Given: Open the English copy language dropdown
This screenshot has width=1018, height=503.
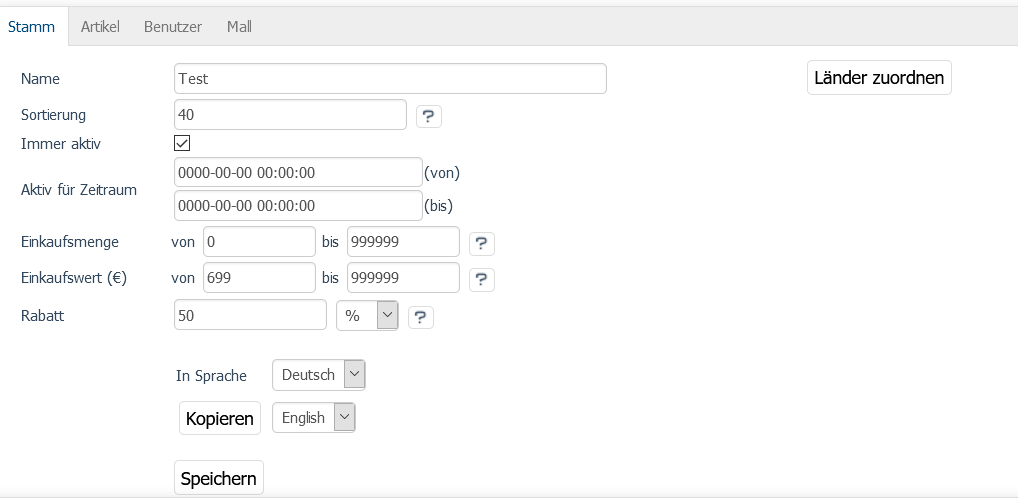Looking at the screenshot, I should point(314,418).
